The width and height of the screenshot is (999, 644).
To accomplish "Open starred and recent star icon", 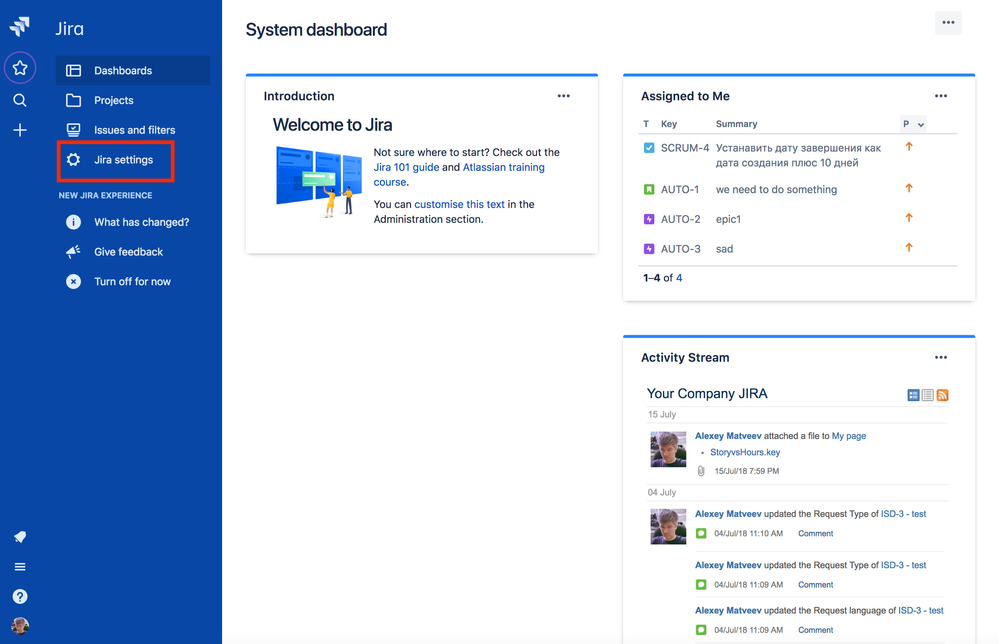I will pos(20,68).
